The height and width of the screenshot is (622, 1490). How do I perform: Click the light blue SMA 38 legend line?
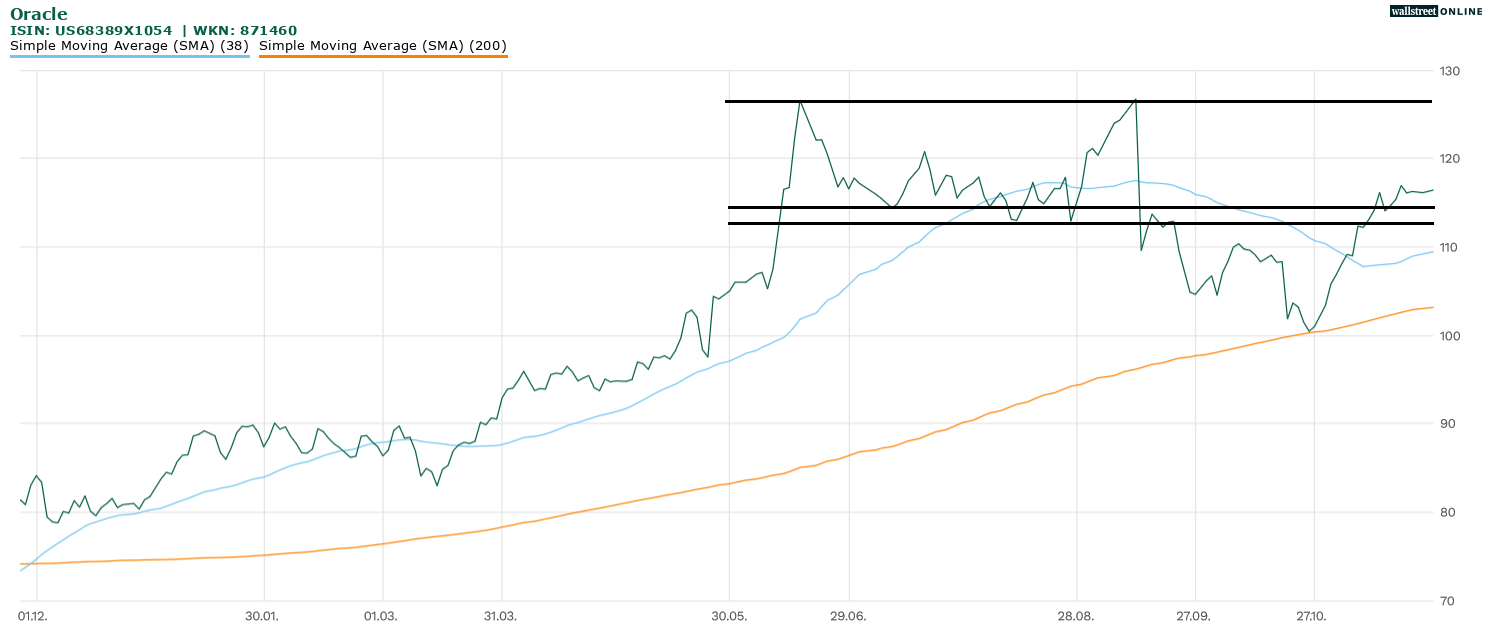point(129,57)
